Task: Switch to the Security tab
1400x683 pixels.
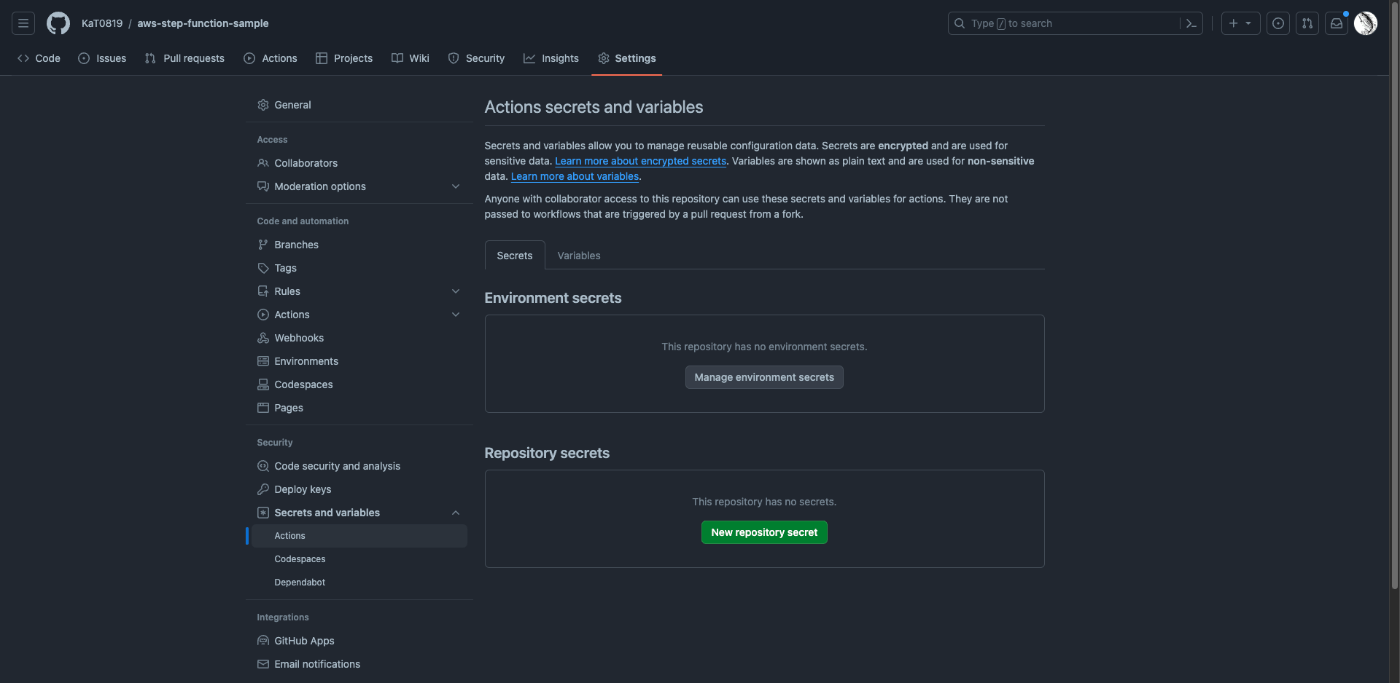Action: pos(476,58)
